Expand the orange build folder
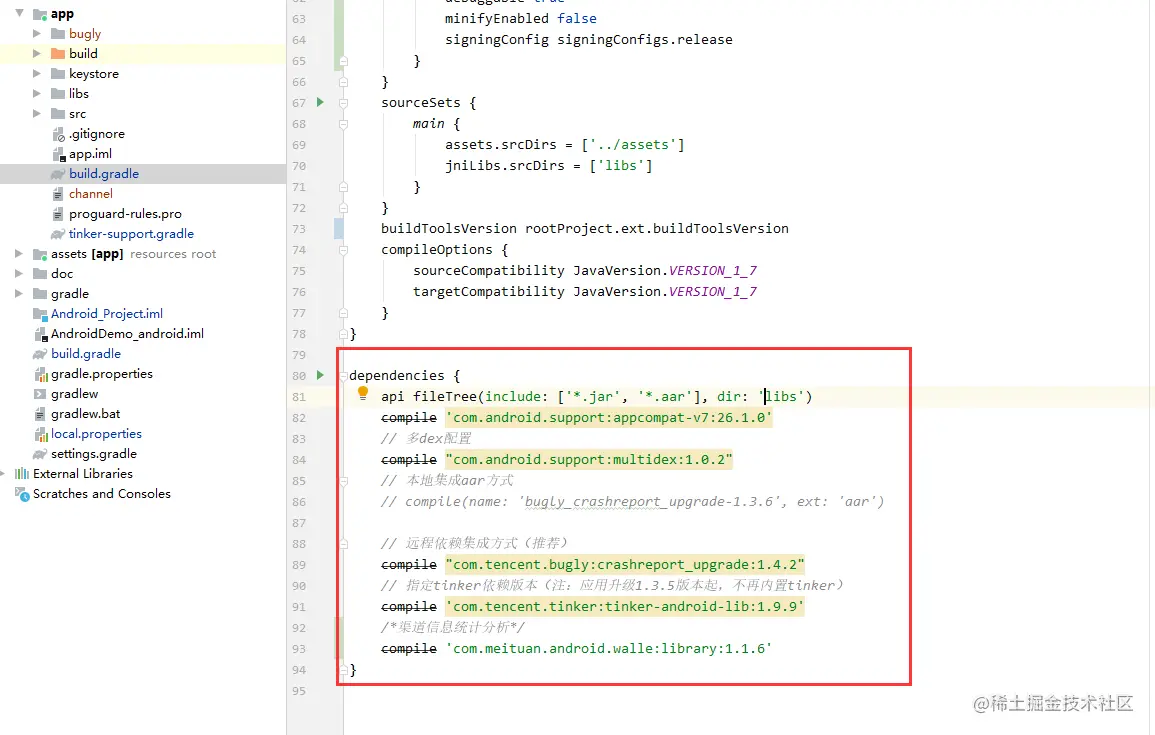 37,53
